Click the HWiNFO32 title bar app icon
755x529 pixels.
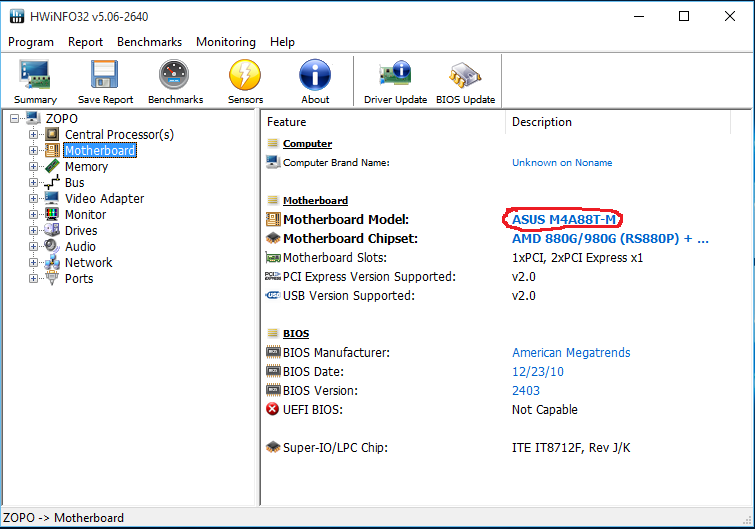17,16
